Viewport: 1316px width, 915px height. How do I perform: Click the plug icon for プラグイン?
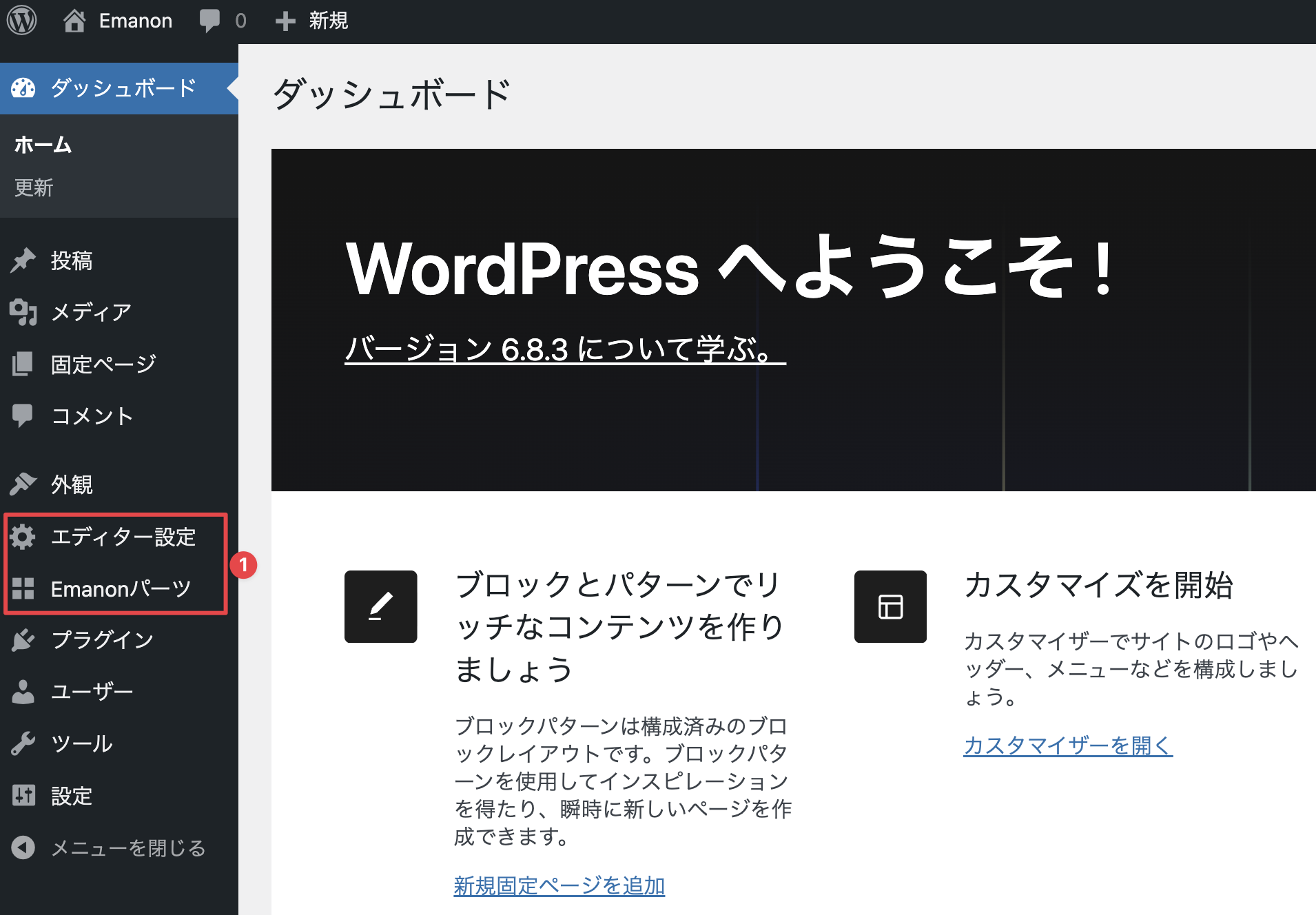coord(23,640)
